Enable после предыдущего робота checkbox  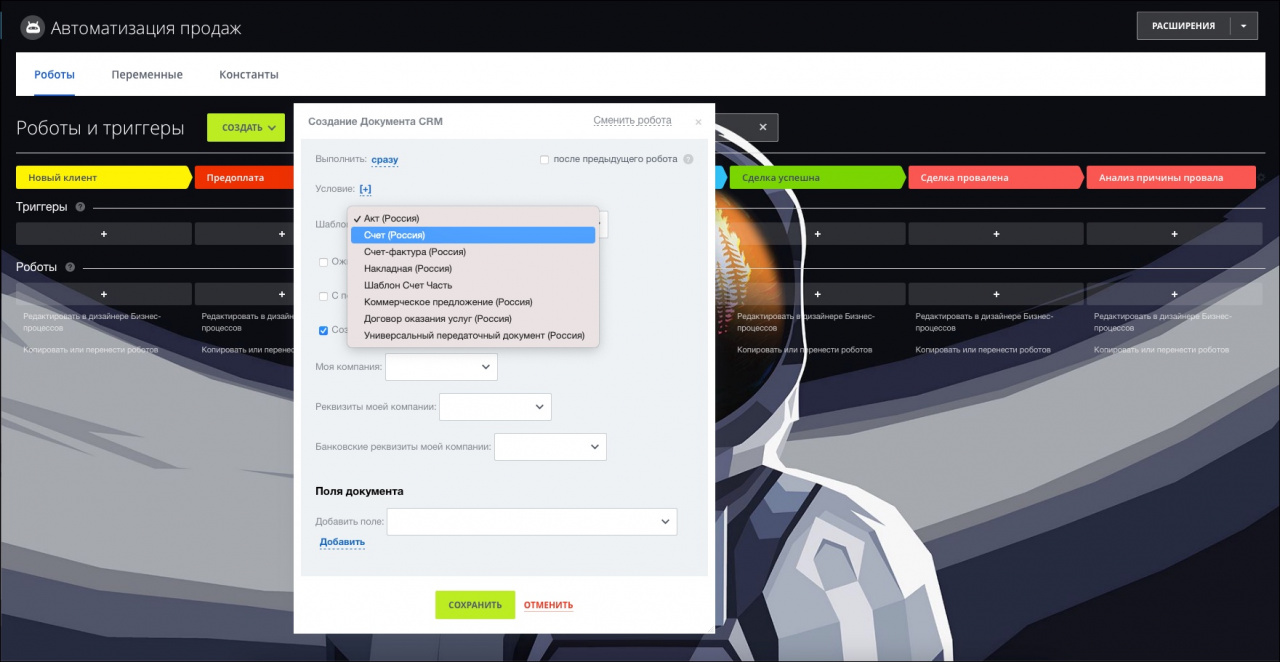pyautogui.click(x=545, y=159)
